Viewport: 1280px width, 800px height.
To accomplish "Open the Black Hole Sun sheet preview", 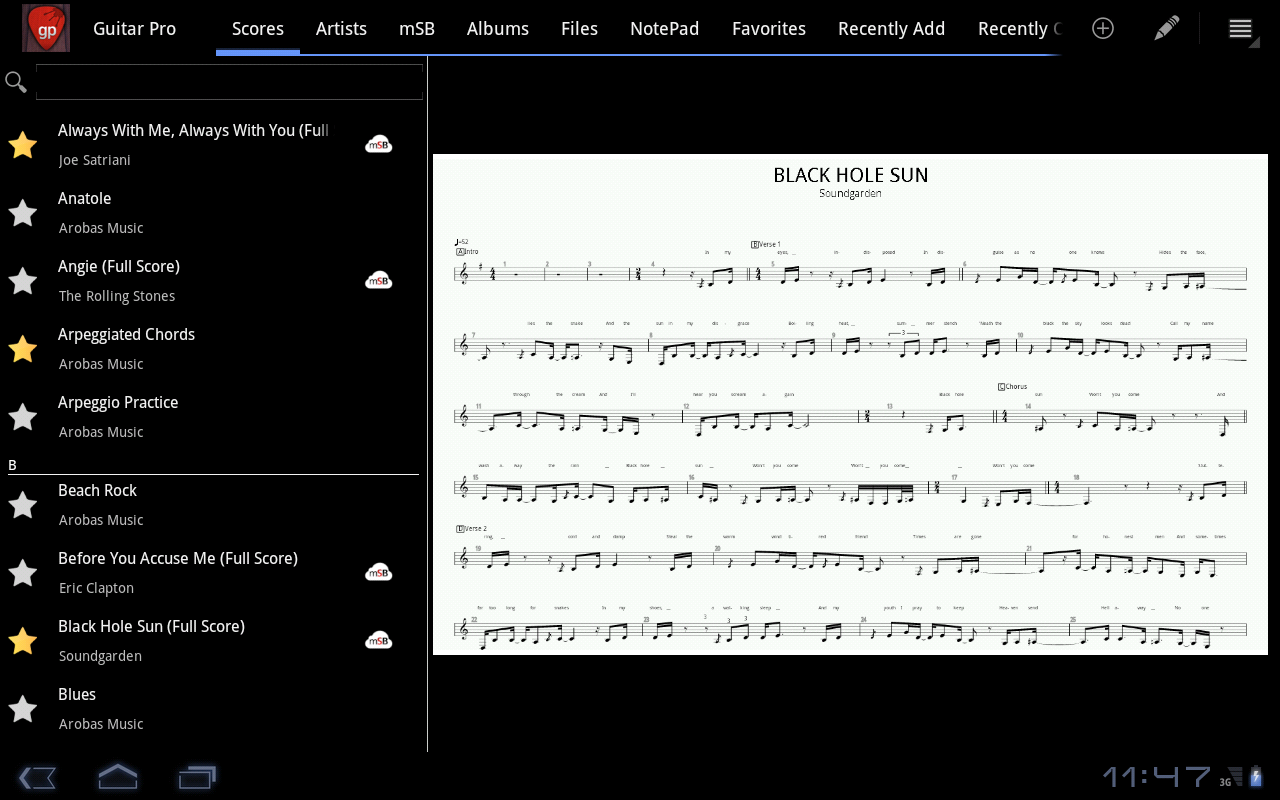I will coord(850,404).
